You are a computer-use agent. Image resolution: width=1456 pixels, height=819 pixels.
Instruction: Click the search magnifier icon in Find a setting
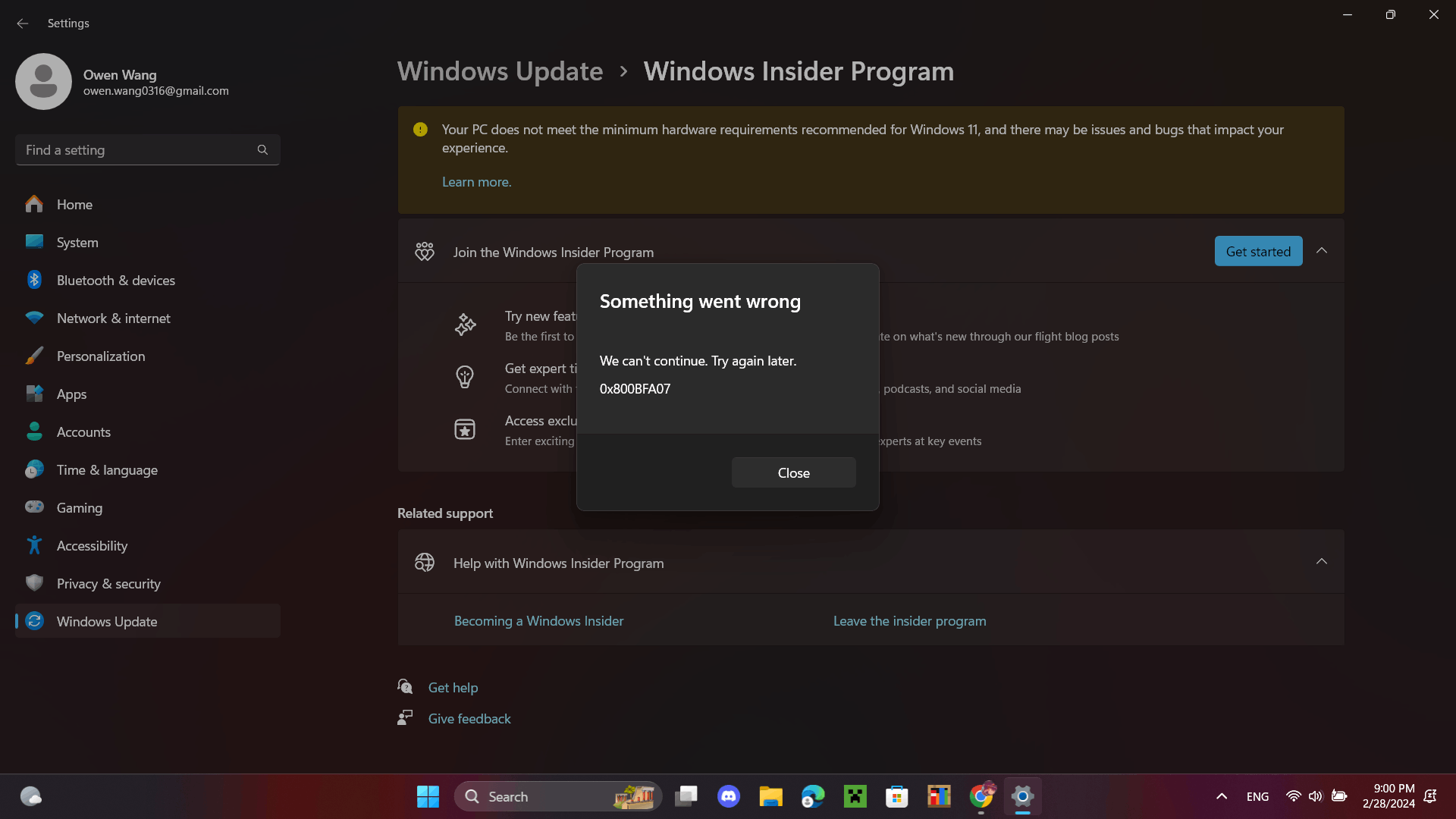tap(262, 150)
